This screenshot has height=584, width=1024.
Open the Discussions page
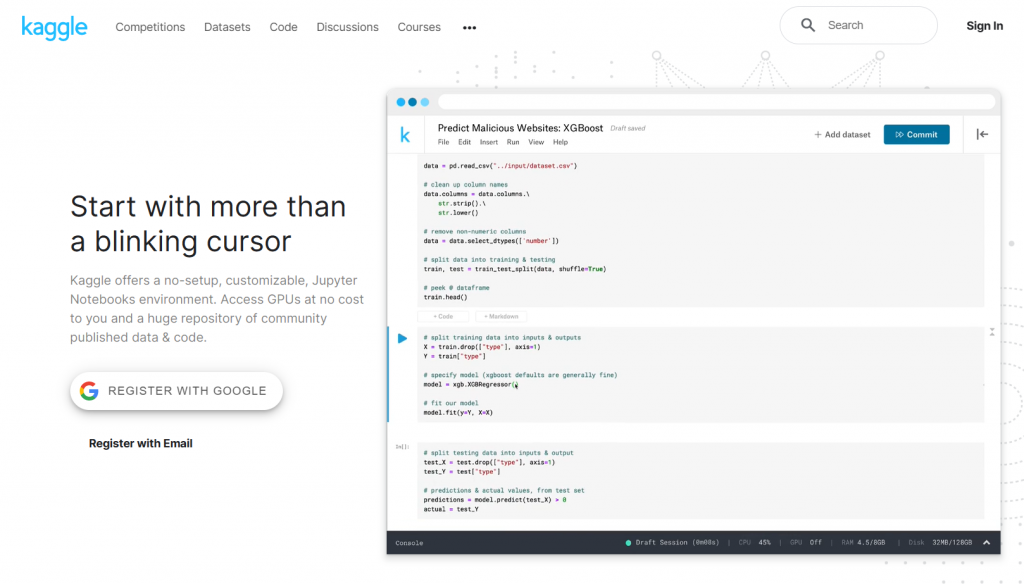tap(347, 27)
